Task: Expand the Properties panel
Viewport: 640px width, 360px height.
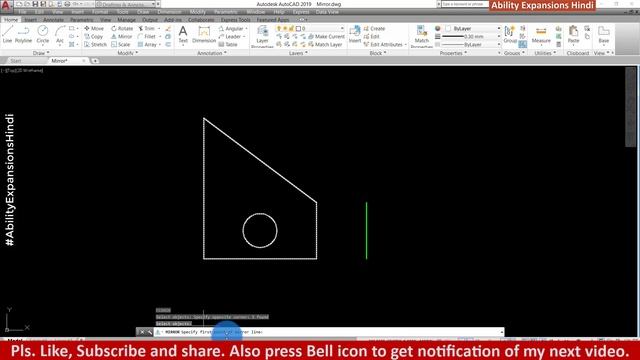Action: click(x=453, y=53)
